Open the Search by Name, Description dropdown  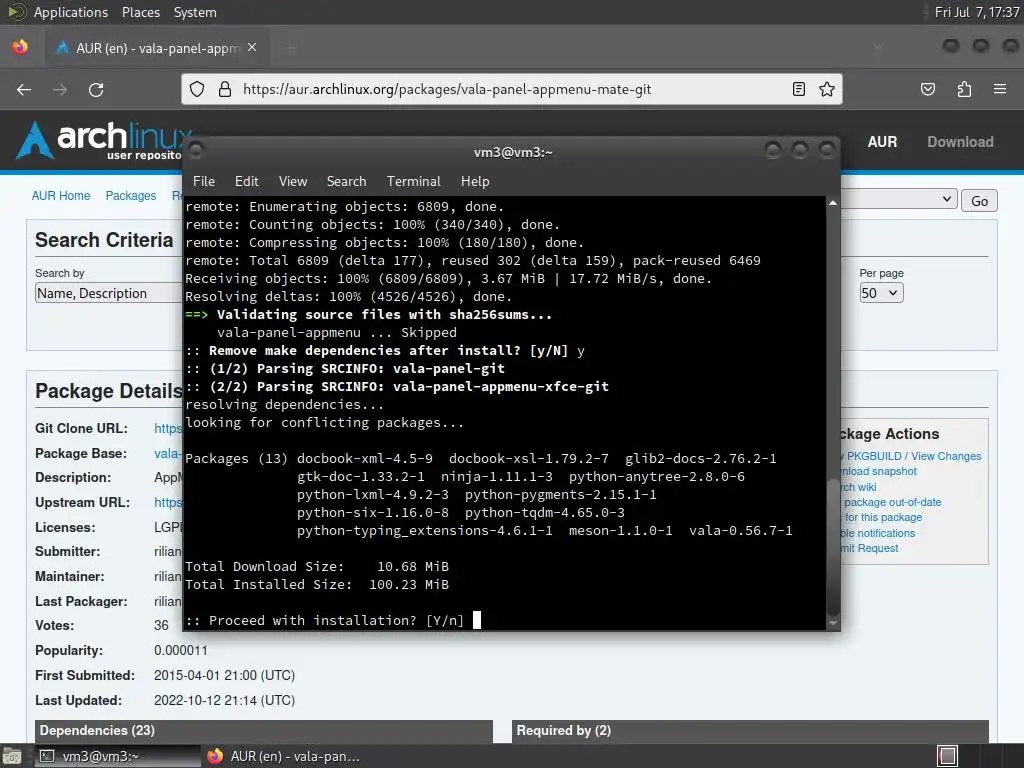(x=108, y=293)
